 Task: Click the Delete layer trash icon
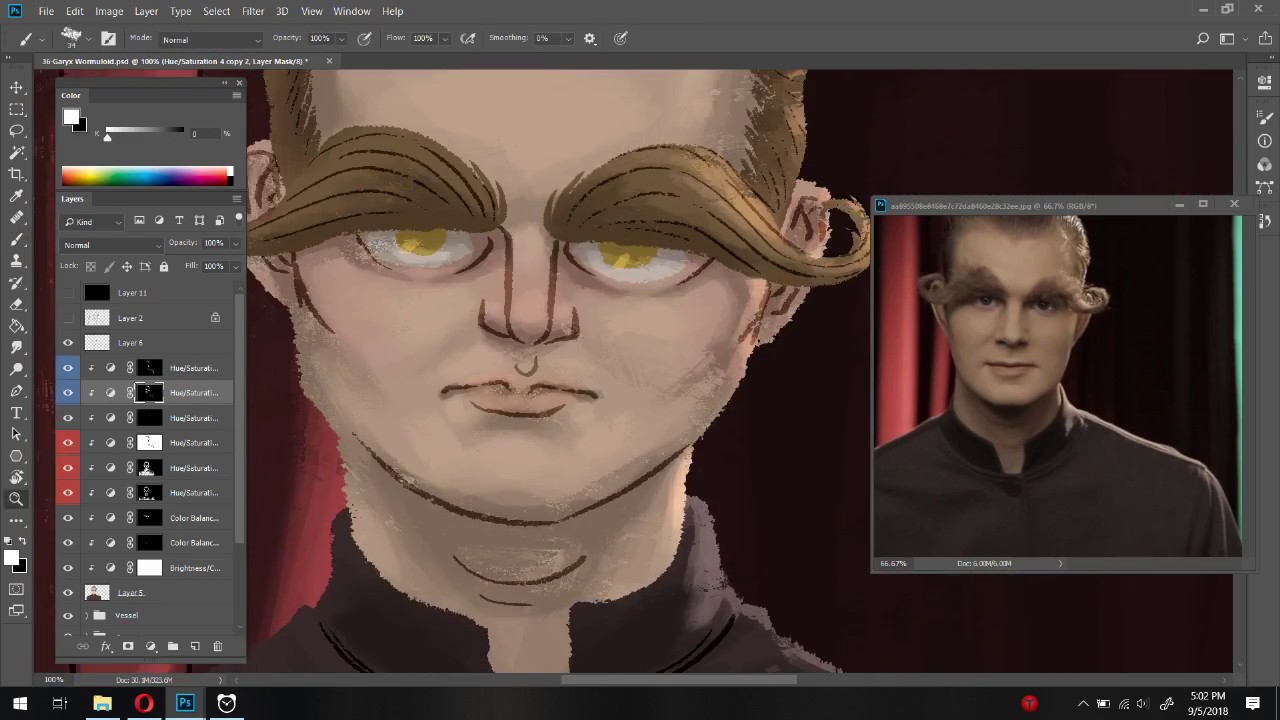tap(217, 647)
